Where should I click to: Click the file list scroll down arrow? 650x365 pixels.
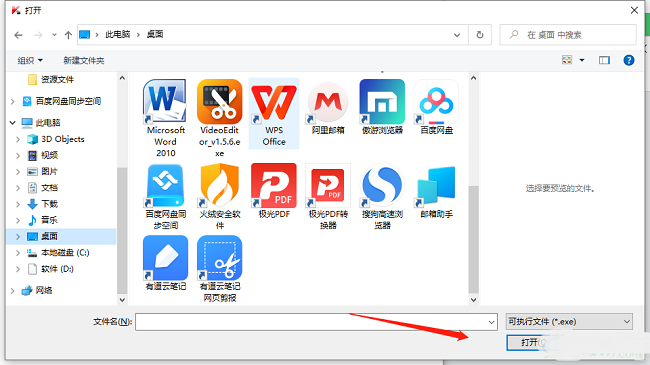[x=473, y=299]
